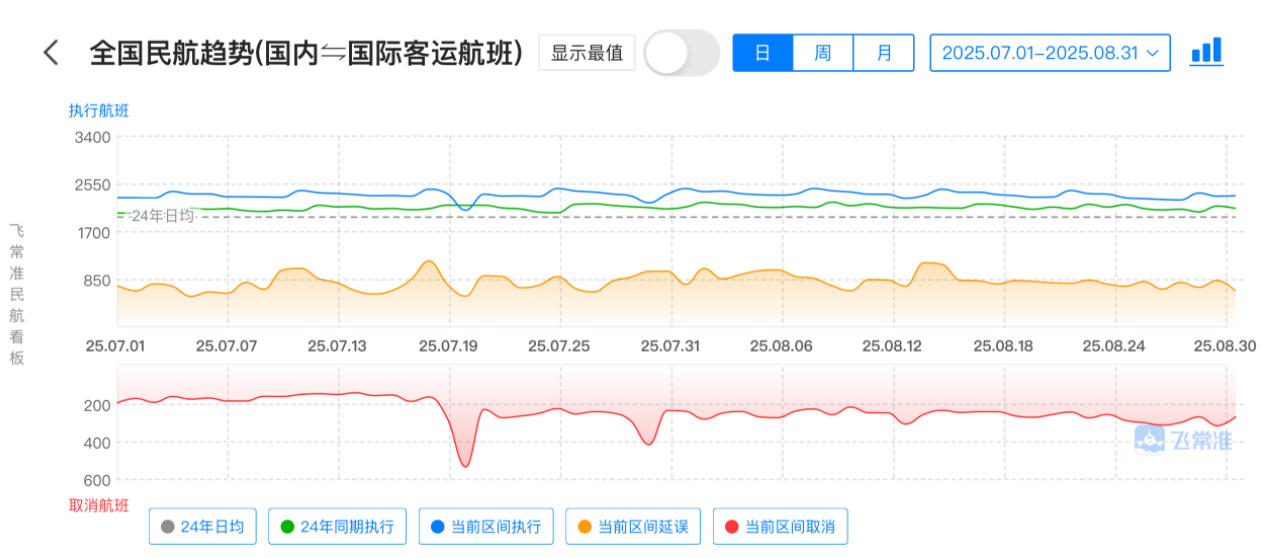
Task: Click the gray 24年日均 legend dot
Action: [x=167, y=526]
